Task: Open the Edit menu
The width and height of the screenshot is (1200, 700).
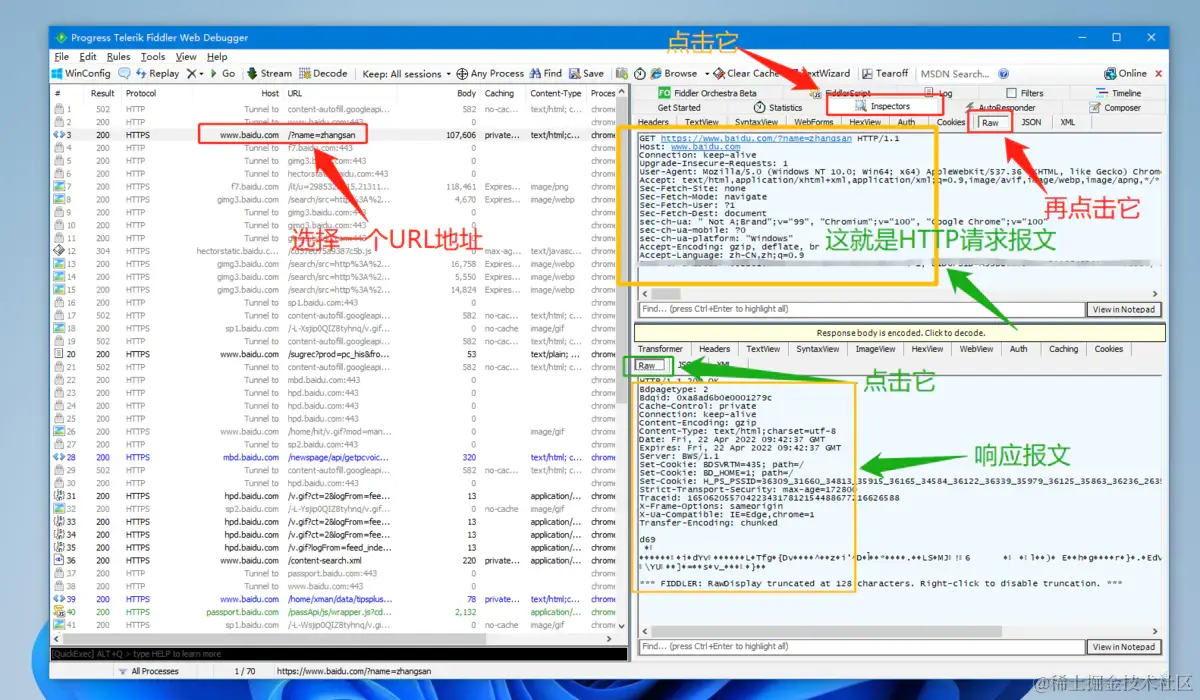Action: (88, 57)
